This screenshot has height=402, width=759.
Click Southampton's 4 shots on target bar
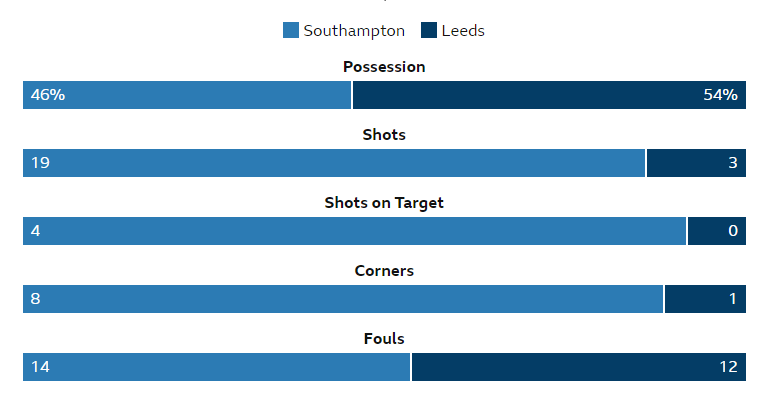354,231
